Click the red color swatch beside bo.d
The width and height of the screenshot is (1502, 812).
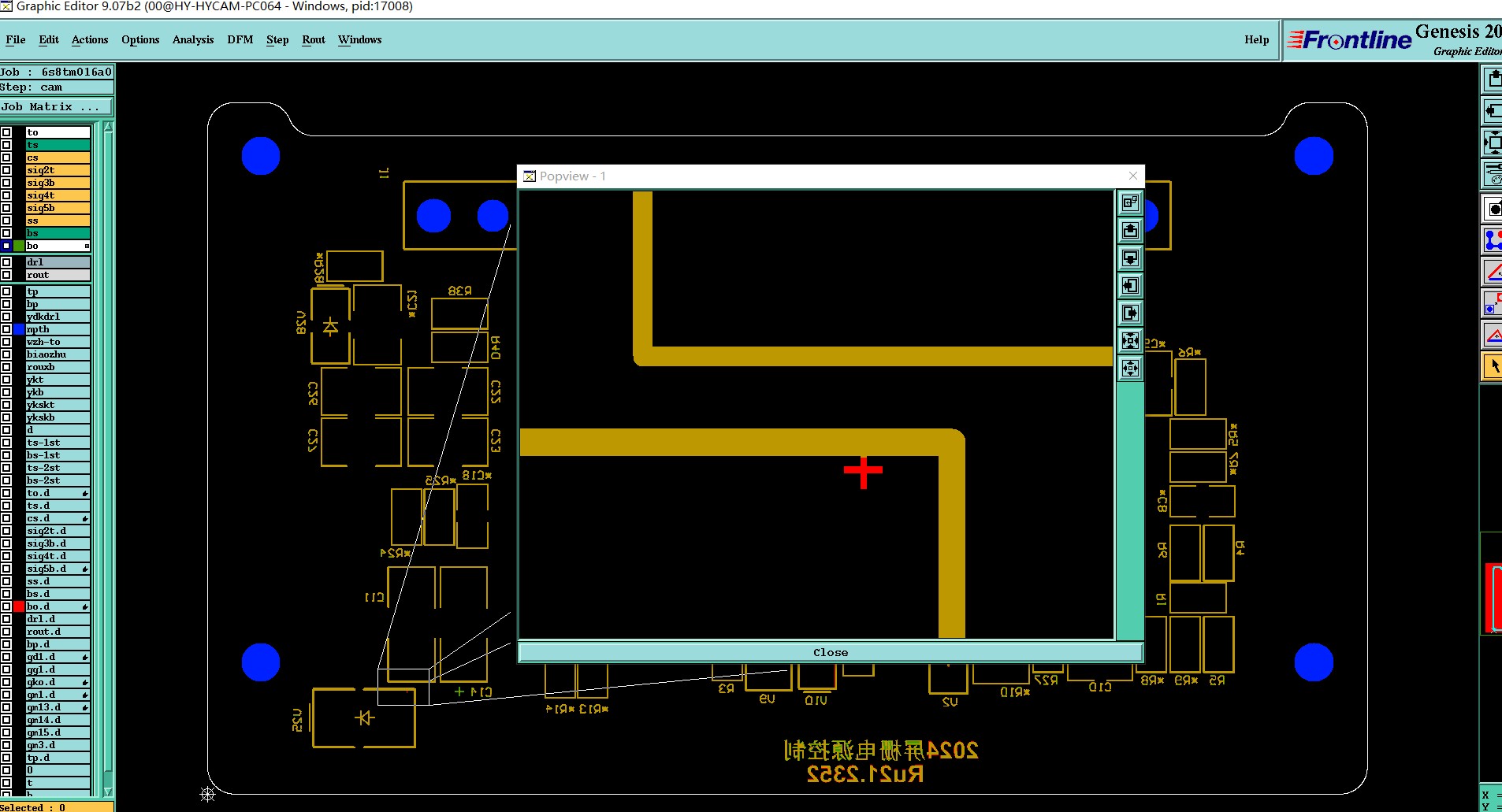(19, 606)
